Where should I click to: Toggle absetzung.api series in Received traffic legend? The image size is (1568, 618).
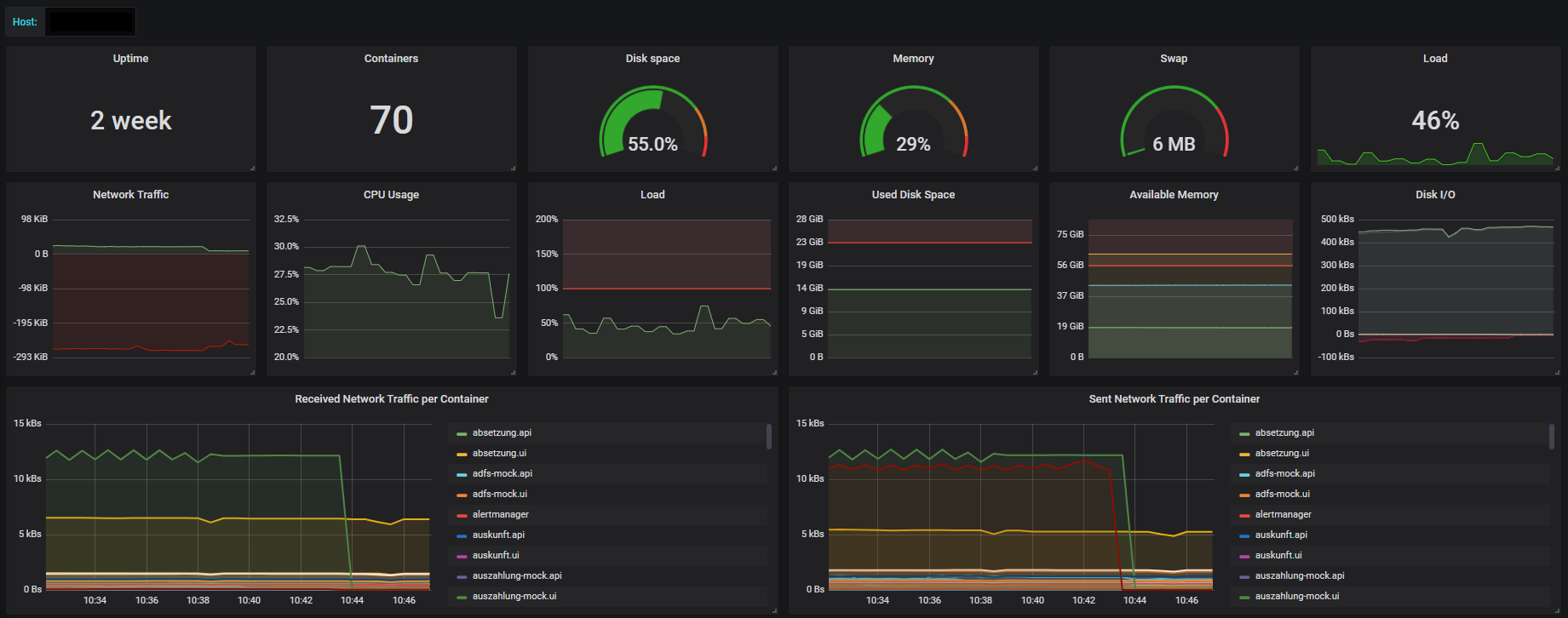coord(502,433)
